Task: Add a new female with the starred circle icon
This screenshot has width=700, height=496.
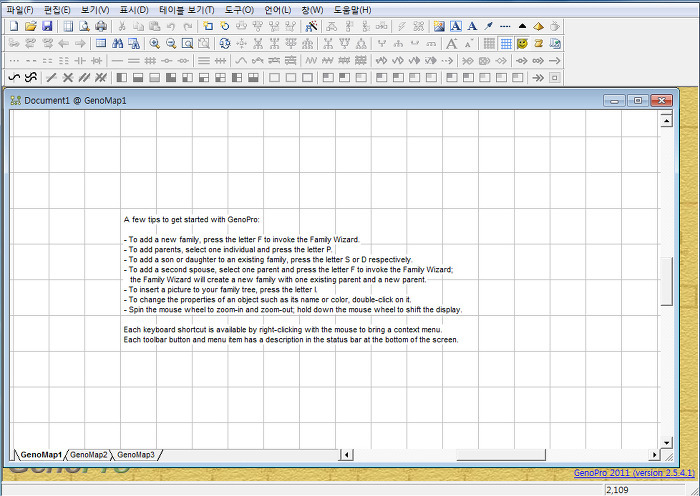Action: coord(225,26)
